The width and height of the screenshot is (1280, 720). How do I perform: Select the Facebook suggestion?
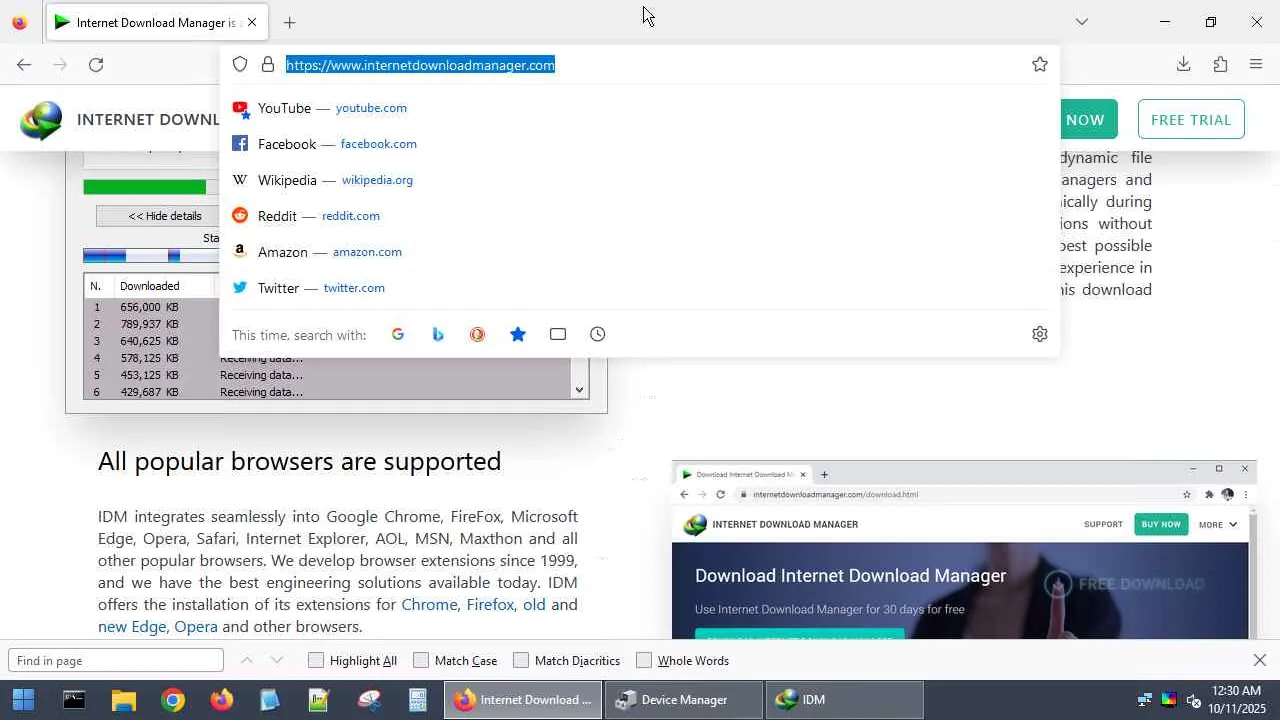pyautogui.click(x=639, y=144)
